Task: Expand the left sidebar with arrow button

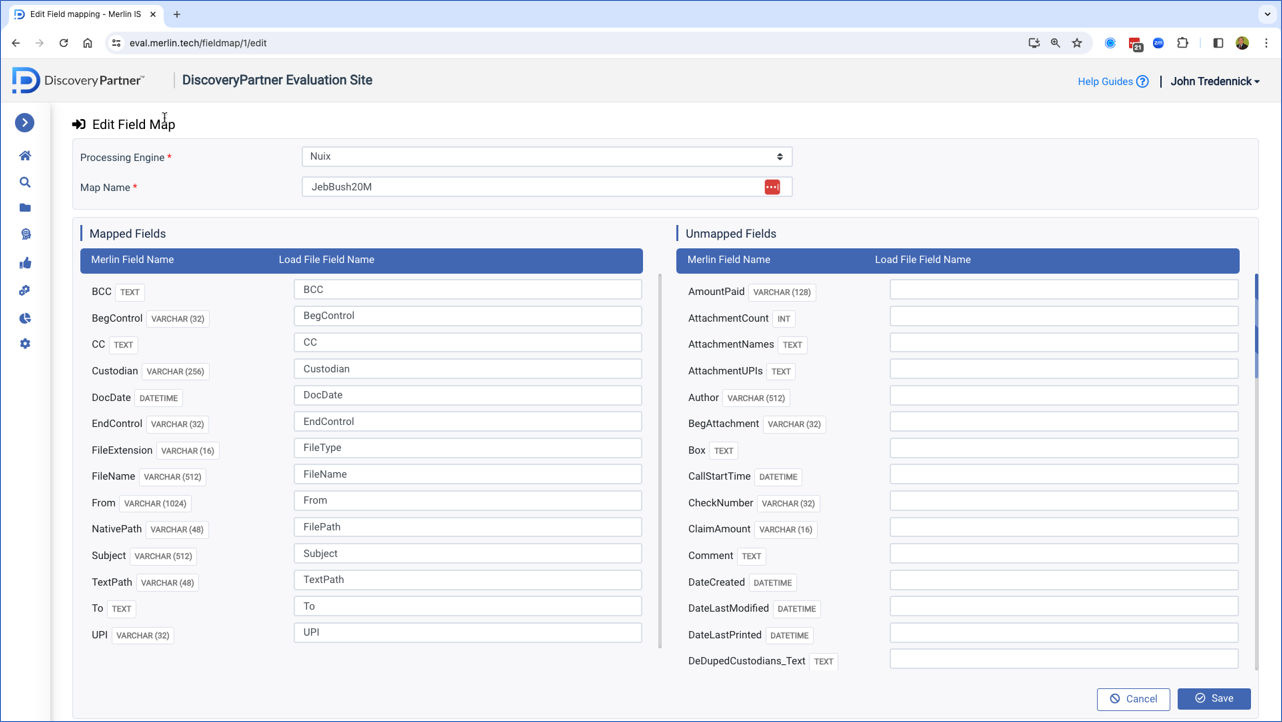Action: [25, 122]
